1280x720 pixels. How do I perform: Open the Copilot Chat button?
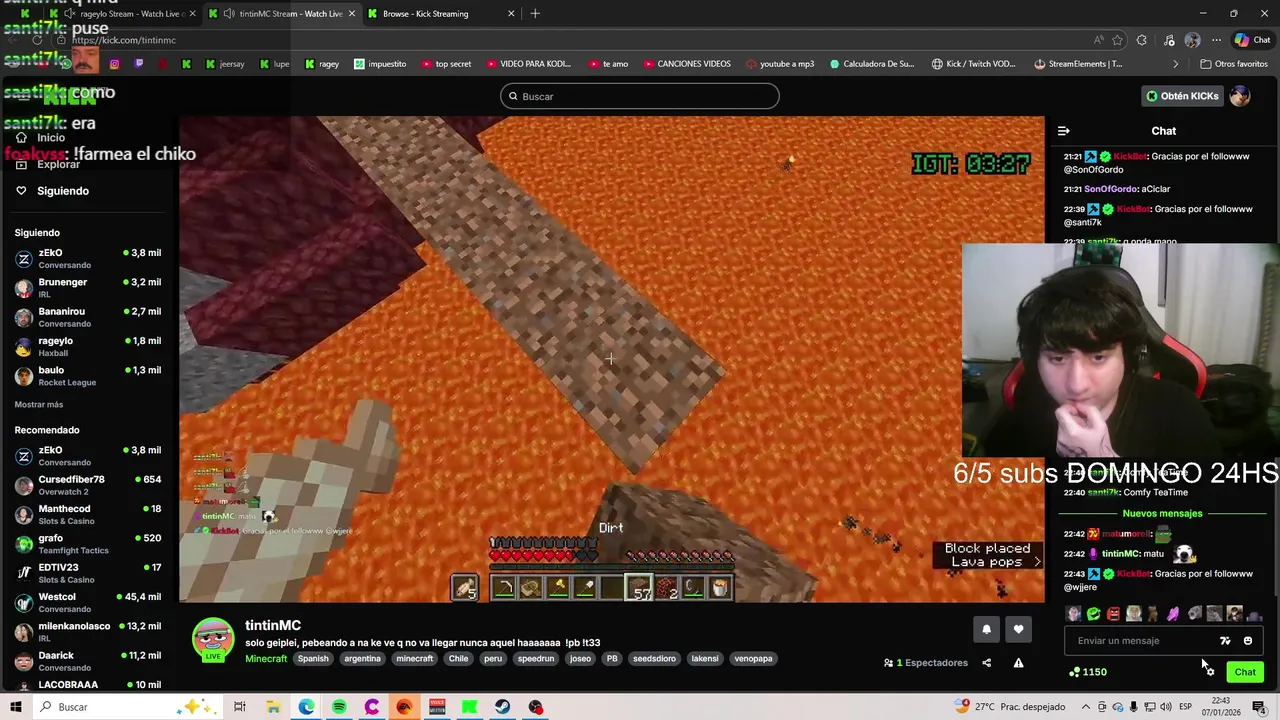point(1253,40)
